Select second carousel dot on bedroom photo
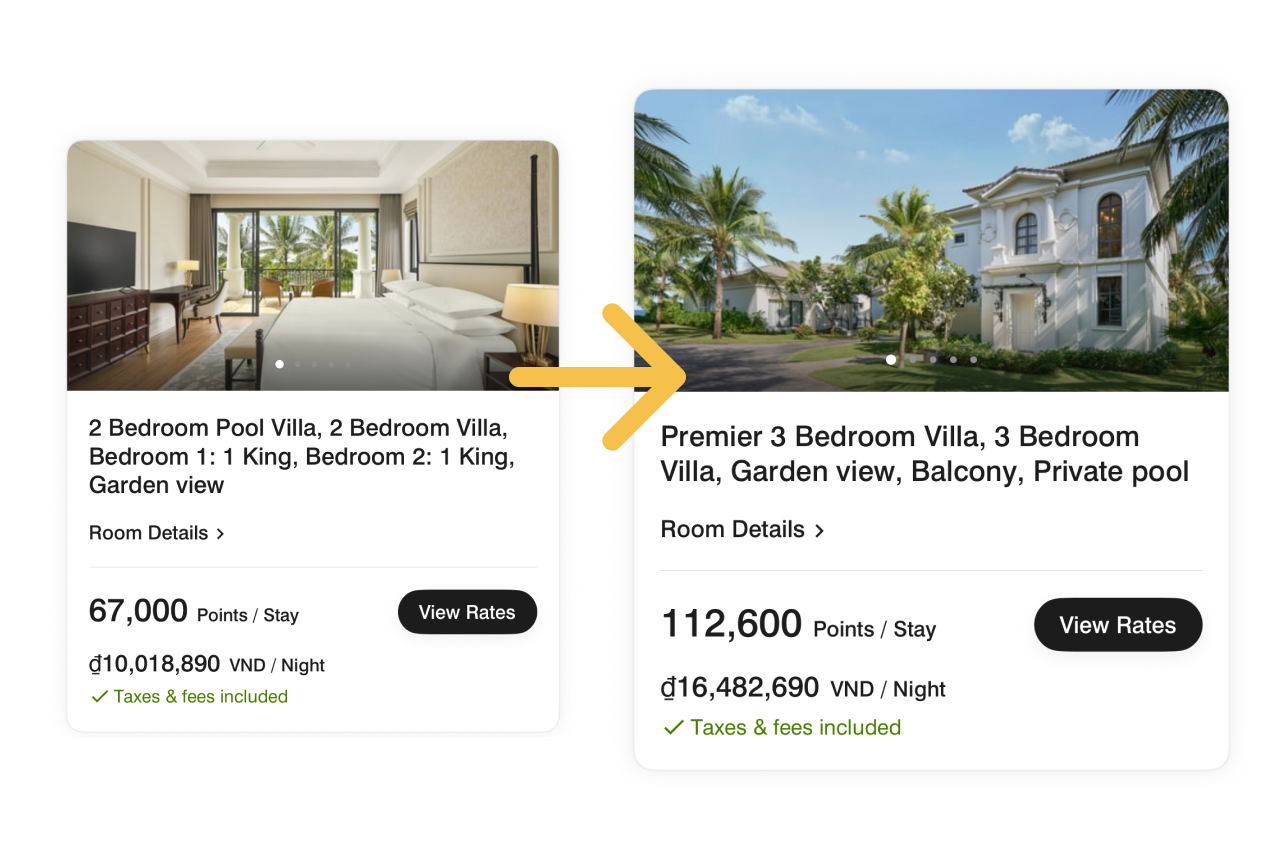1280x853 pixels. tap(297, 364)
